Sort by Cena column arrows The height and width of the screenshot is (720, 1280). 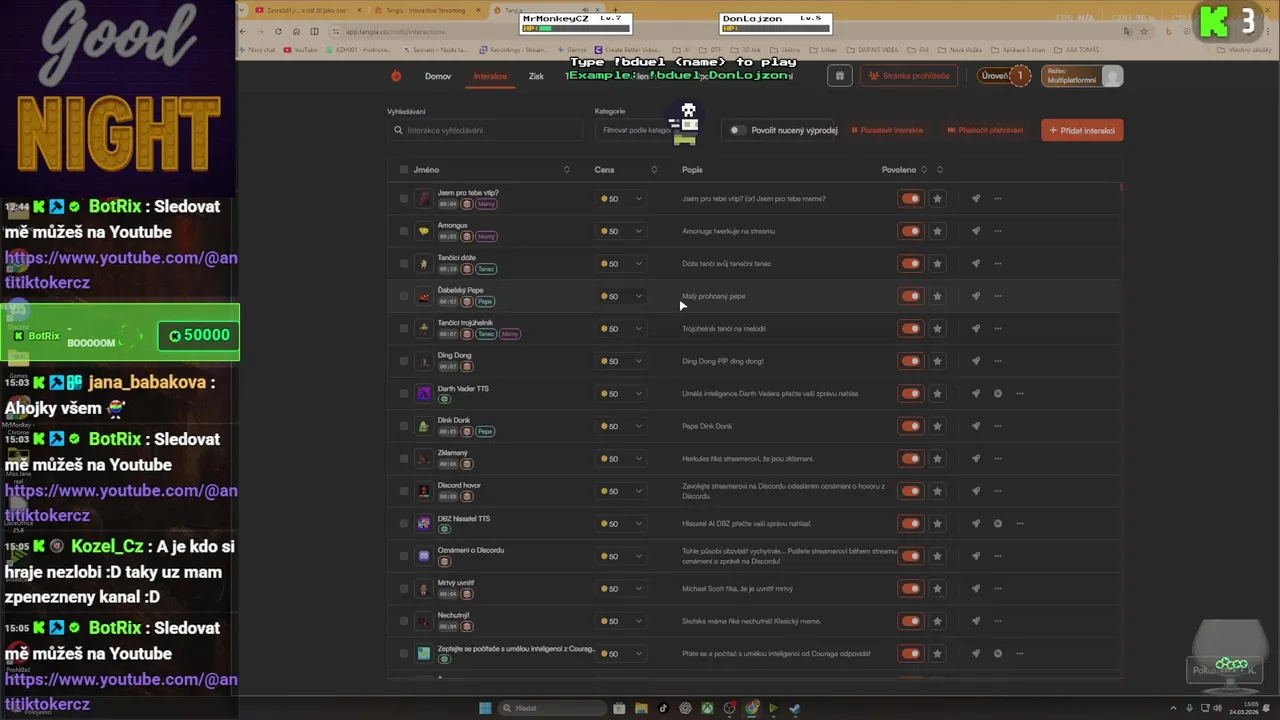(654, 170)
